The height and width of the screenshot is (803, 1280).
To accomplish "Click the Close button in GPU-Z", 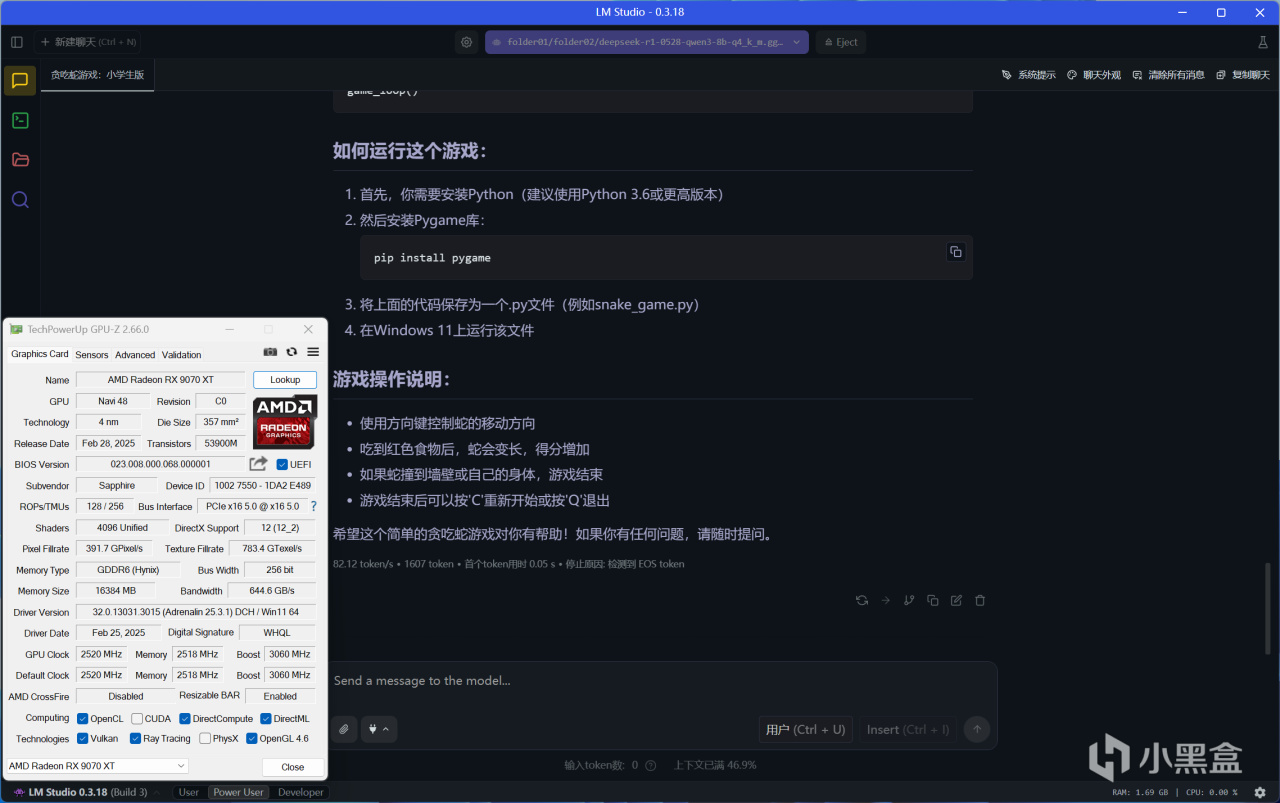I will click(293, 767).
